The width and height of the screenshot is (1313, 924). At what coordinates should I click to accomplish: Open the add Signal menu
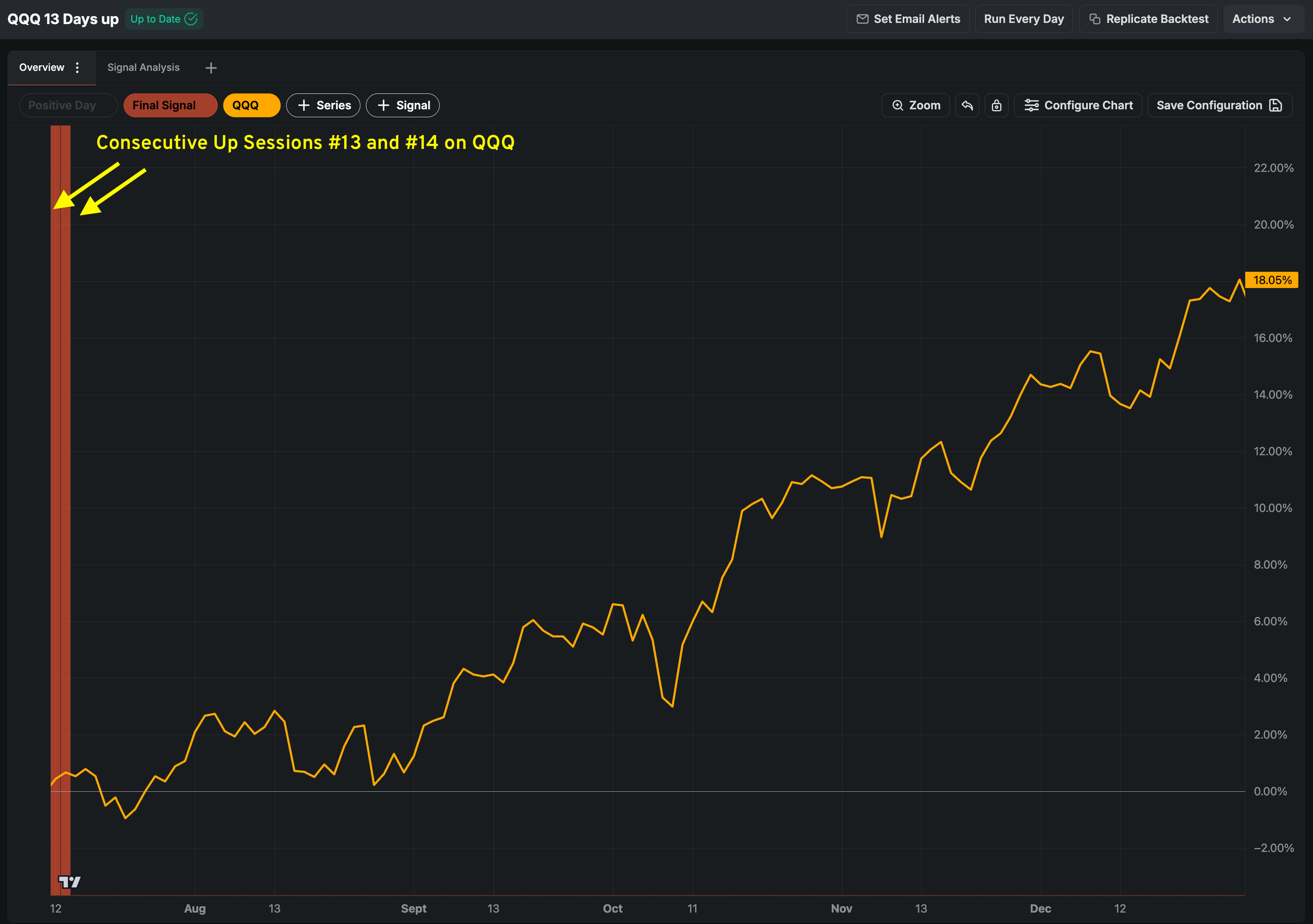point(403,105)
